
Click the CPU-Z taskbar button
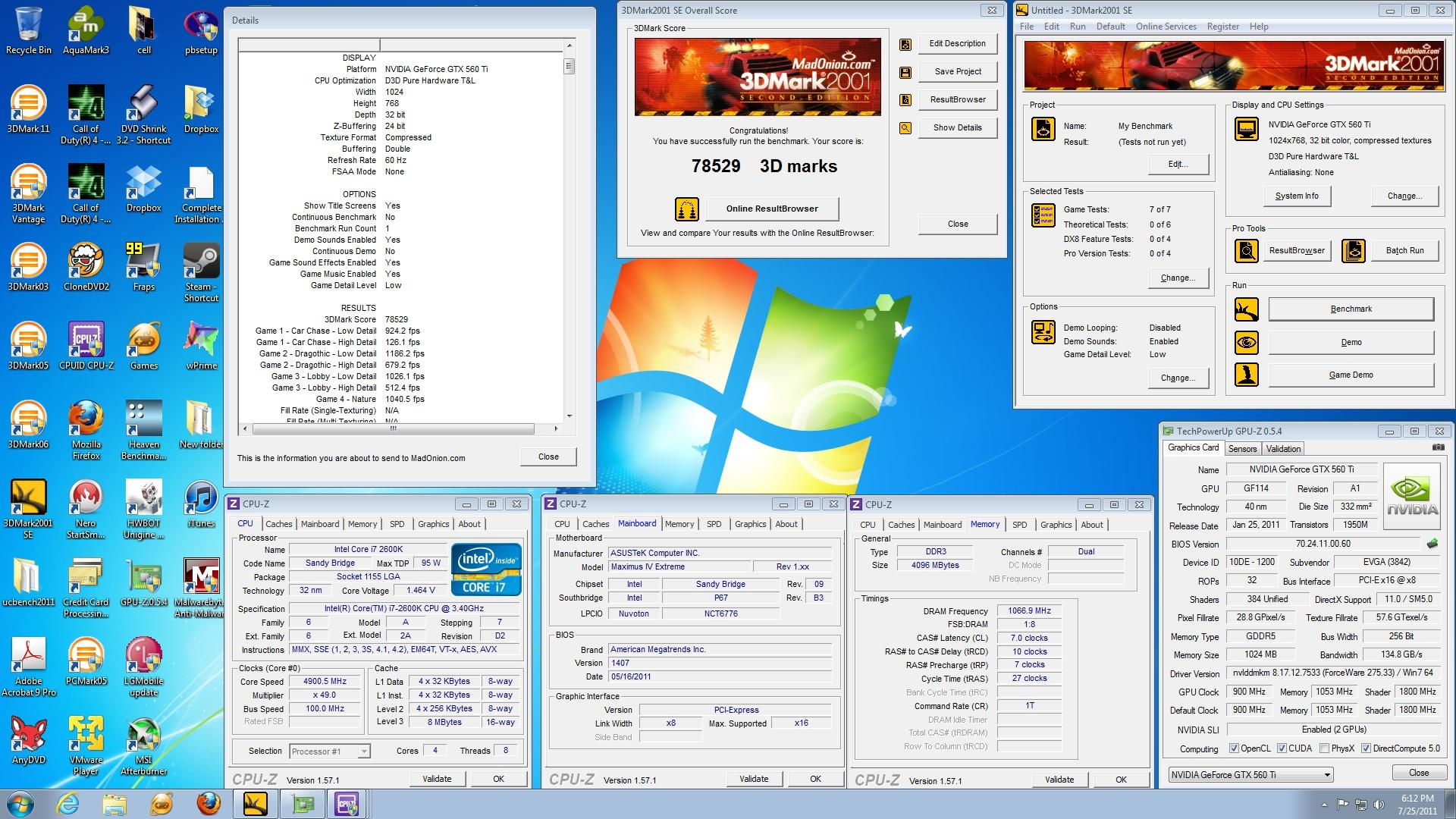(347, 804)
